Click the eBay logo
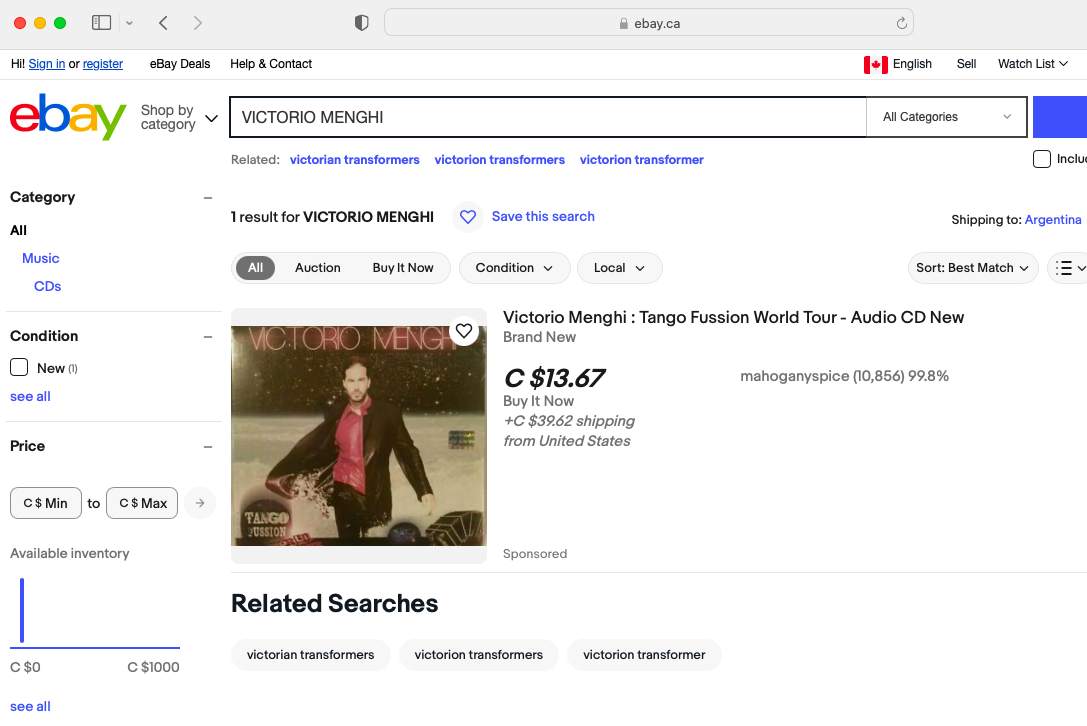 68,116
